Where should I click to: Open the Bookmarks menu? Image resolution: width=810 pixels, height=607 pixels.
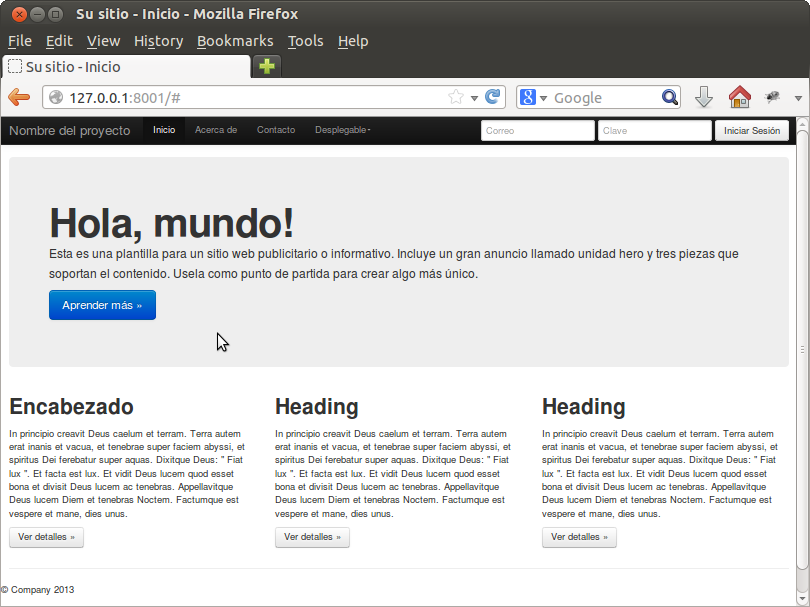tap(235, 41)
